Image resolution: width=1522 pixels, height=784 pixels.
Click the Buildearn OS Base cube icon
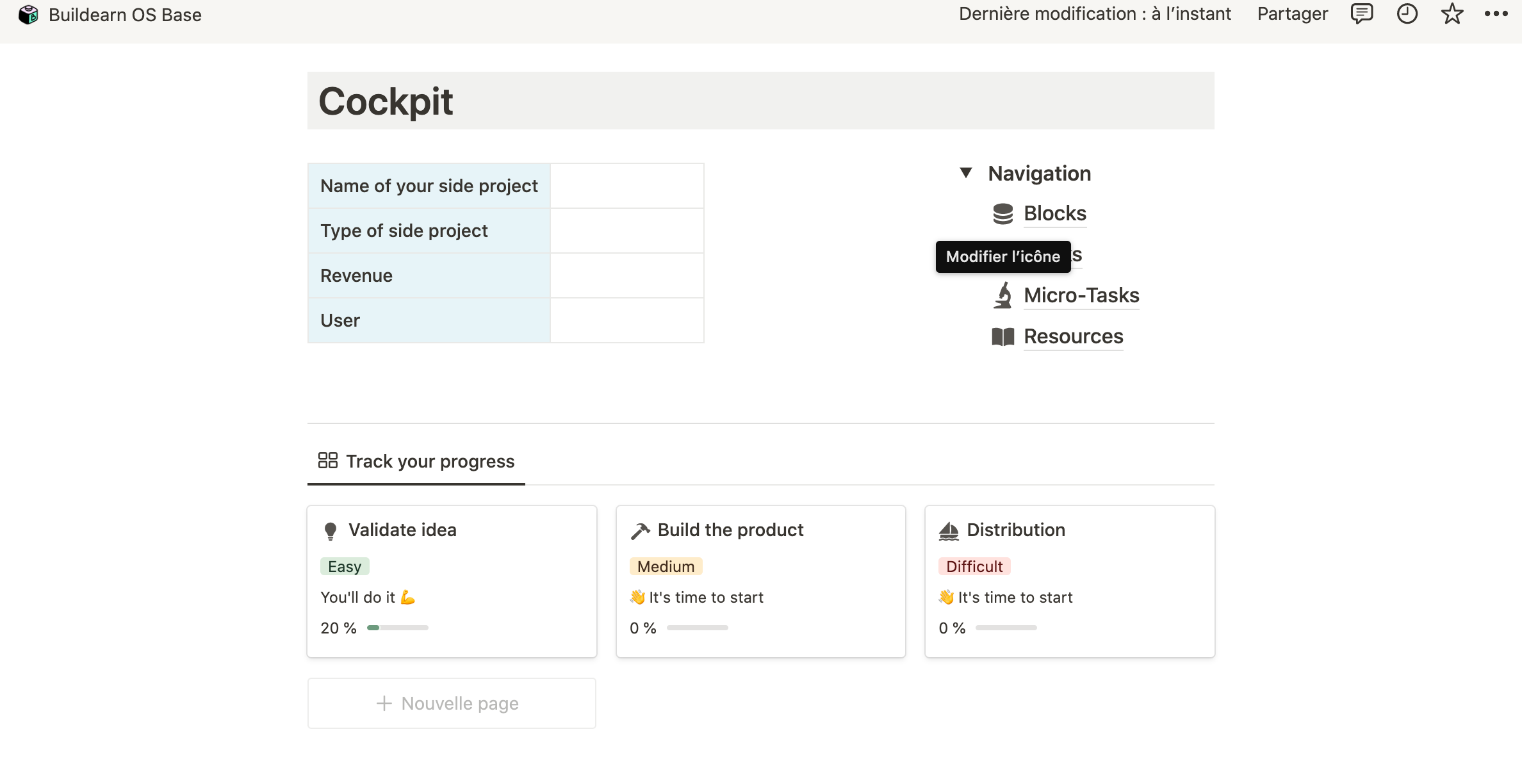tap(28, 15)
